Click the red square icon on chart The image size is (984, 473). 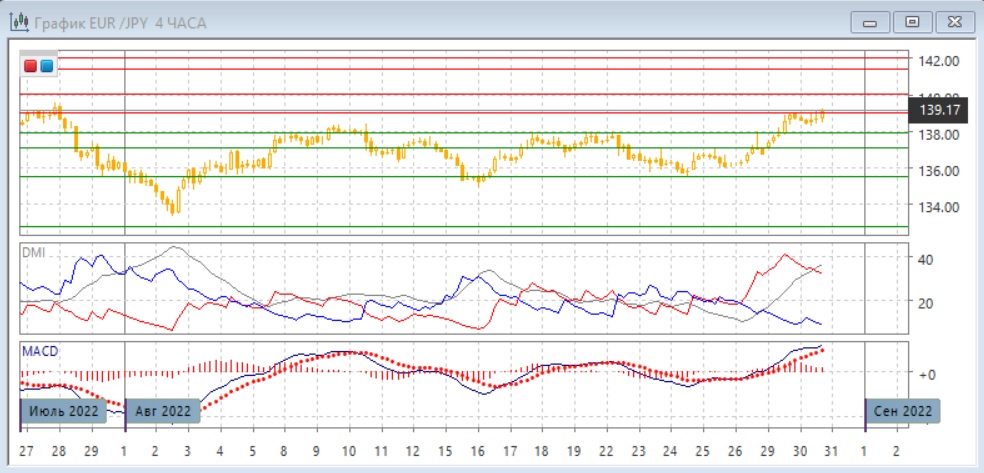31,66
